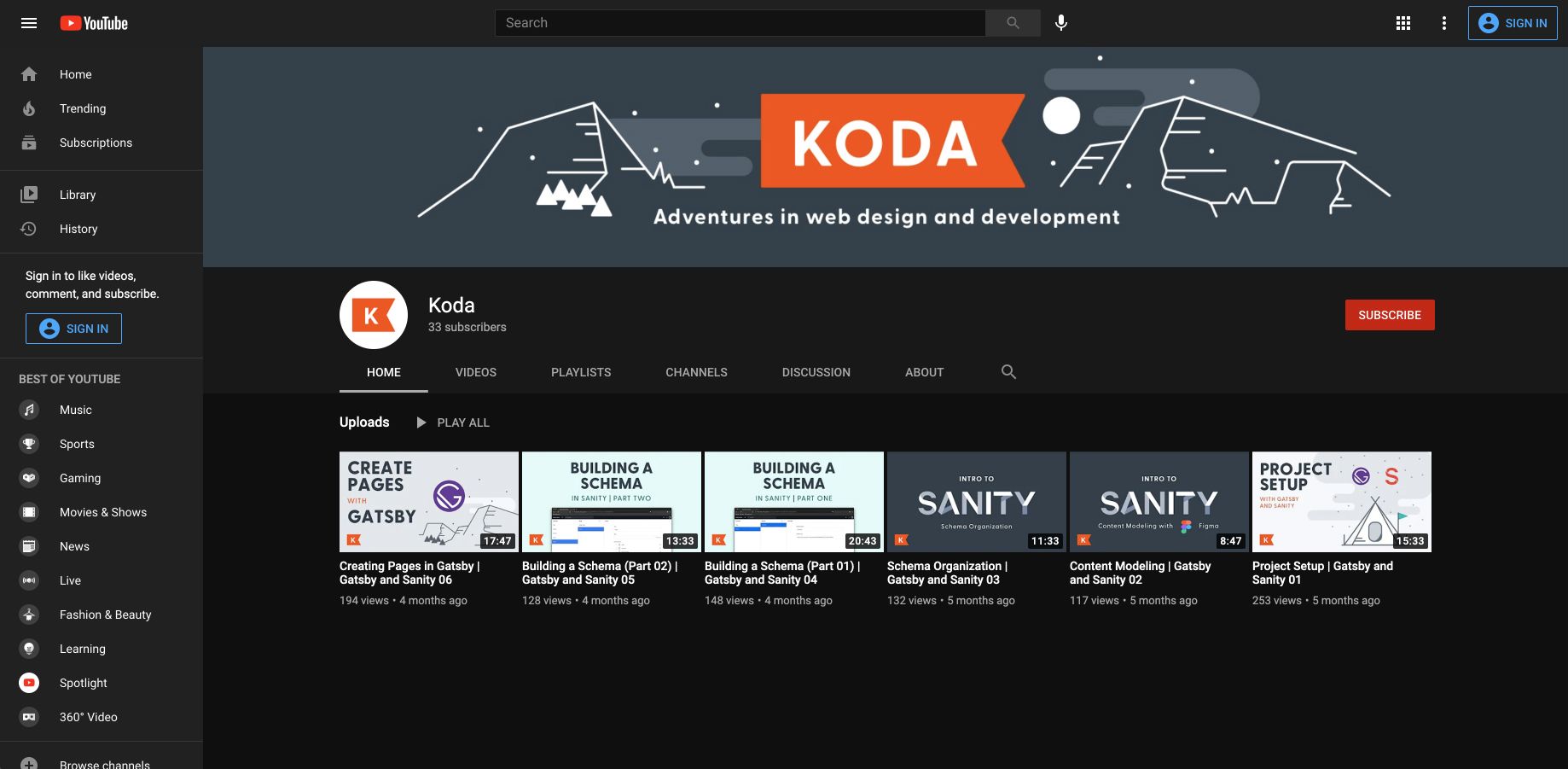Screen dimensions: 1568x769
Task: Click the Learning lightbulb icon
Action: click(x=29, y=649)
